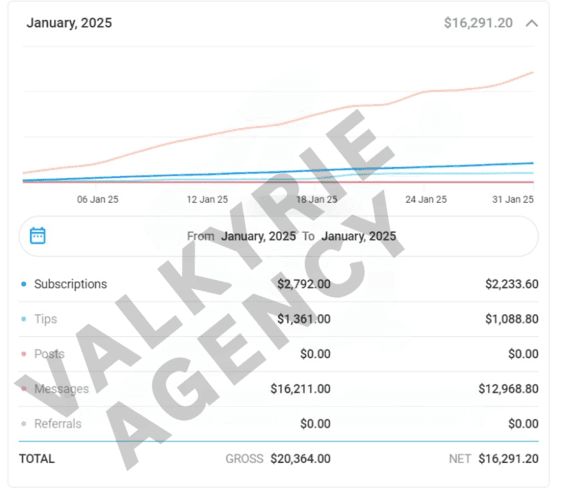Click the 06 Jan 25 axis label

coord(97,200)
